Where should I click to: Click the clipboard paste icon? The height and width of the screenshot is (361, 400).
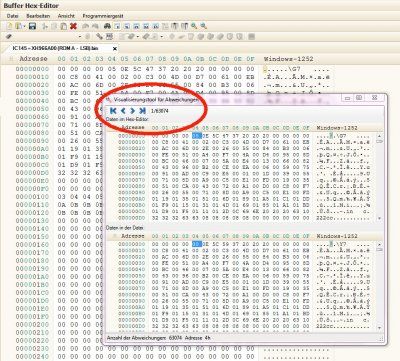[x=64, y=26]
